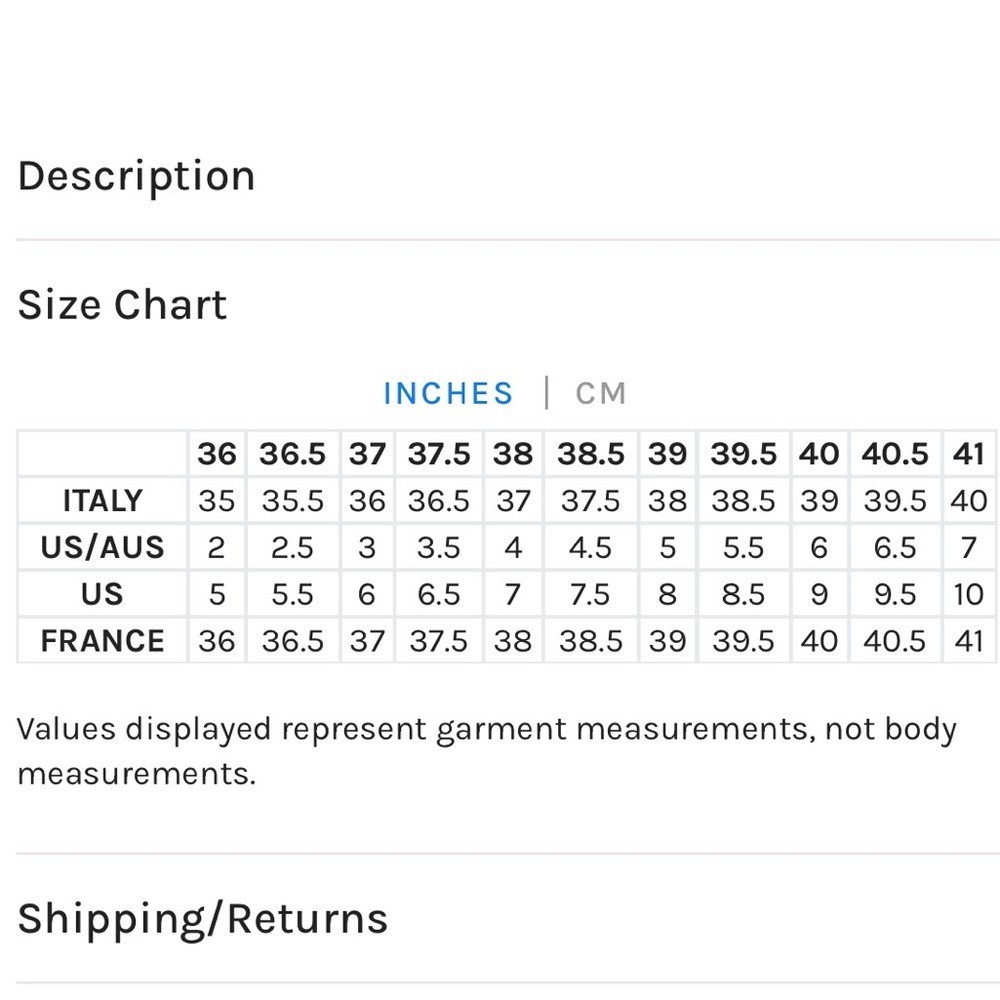The image size is (1000, 1000).
Task: Select the FRANCE row label
Action: pyautogui.click(x=103, y=640)
